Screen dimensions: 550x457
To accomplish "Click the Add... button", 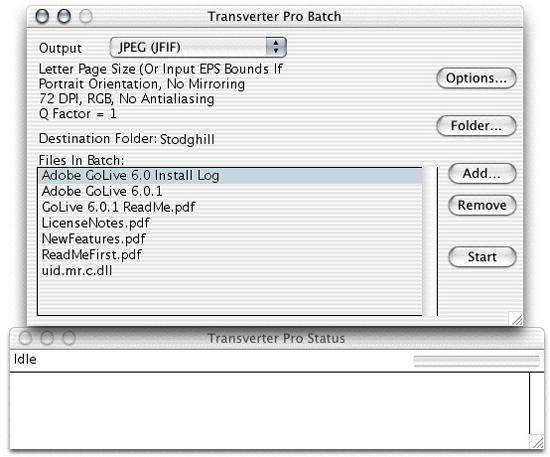I will pos(482,173).
